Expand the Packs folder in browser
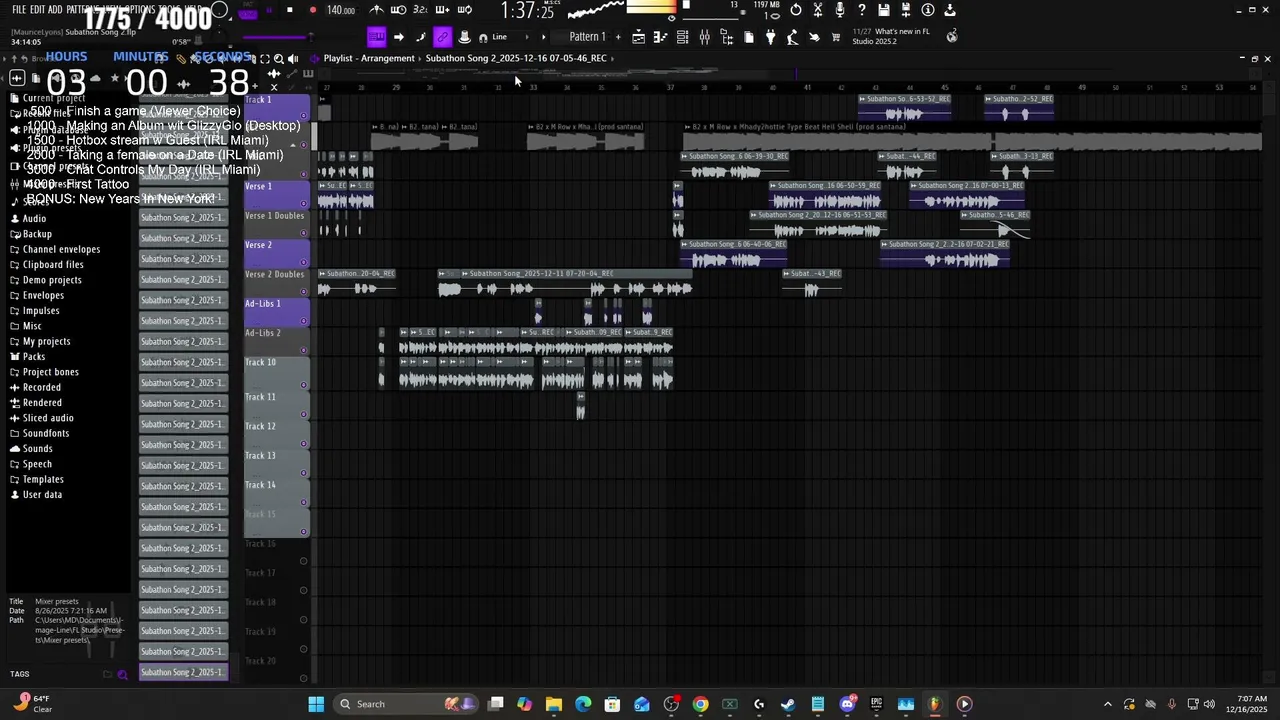 [x=34, y=357]
